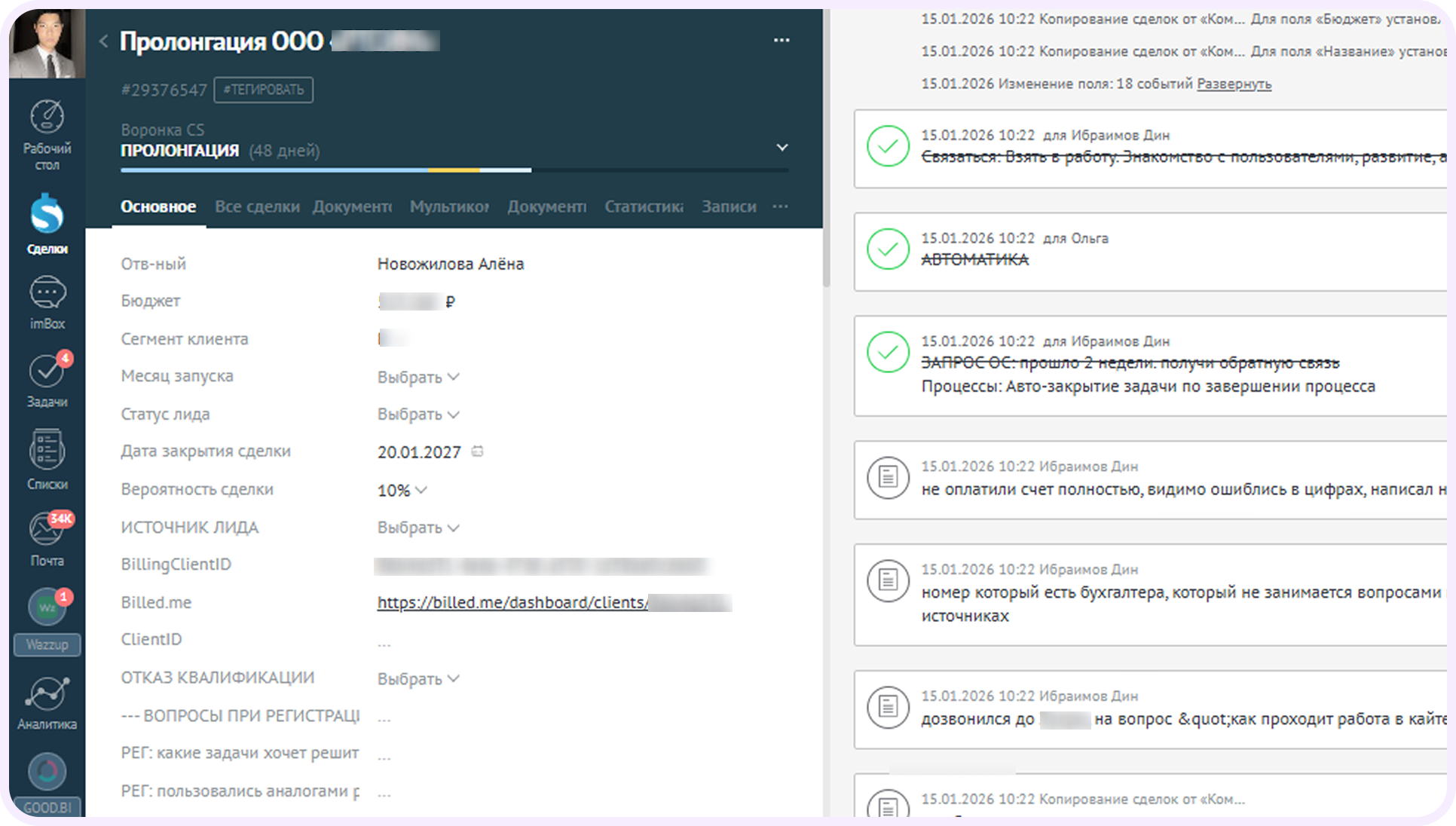Open the calendar beside Дата закрытия сделки
The image size is (1456, 826).
click(478, 451)
